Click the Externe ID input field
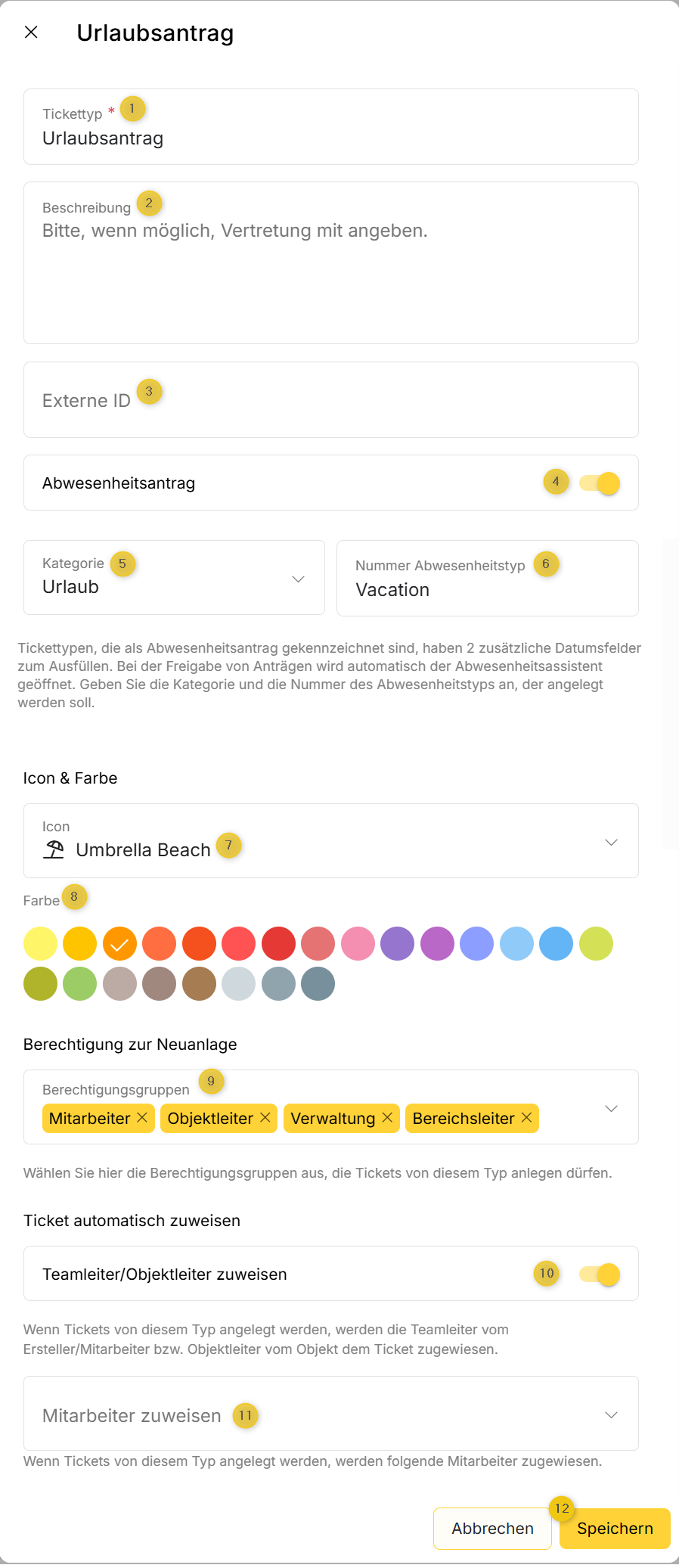The image size is (679, 1568). 330,400
